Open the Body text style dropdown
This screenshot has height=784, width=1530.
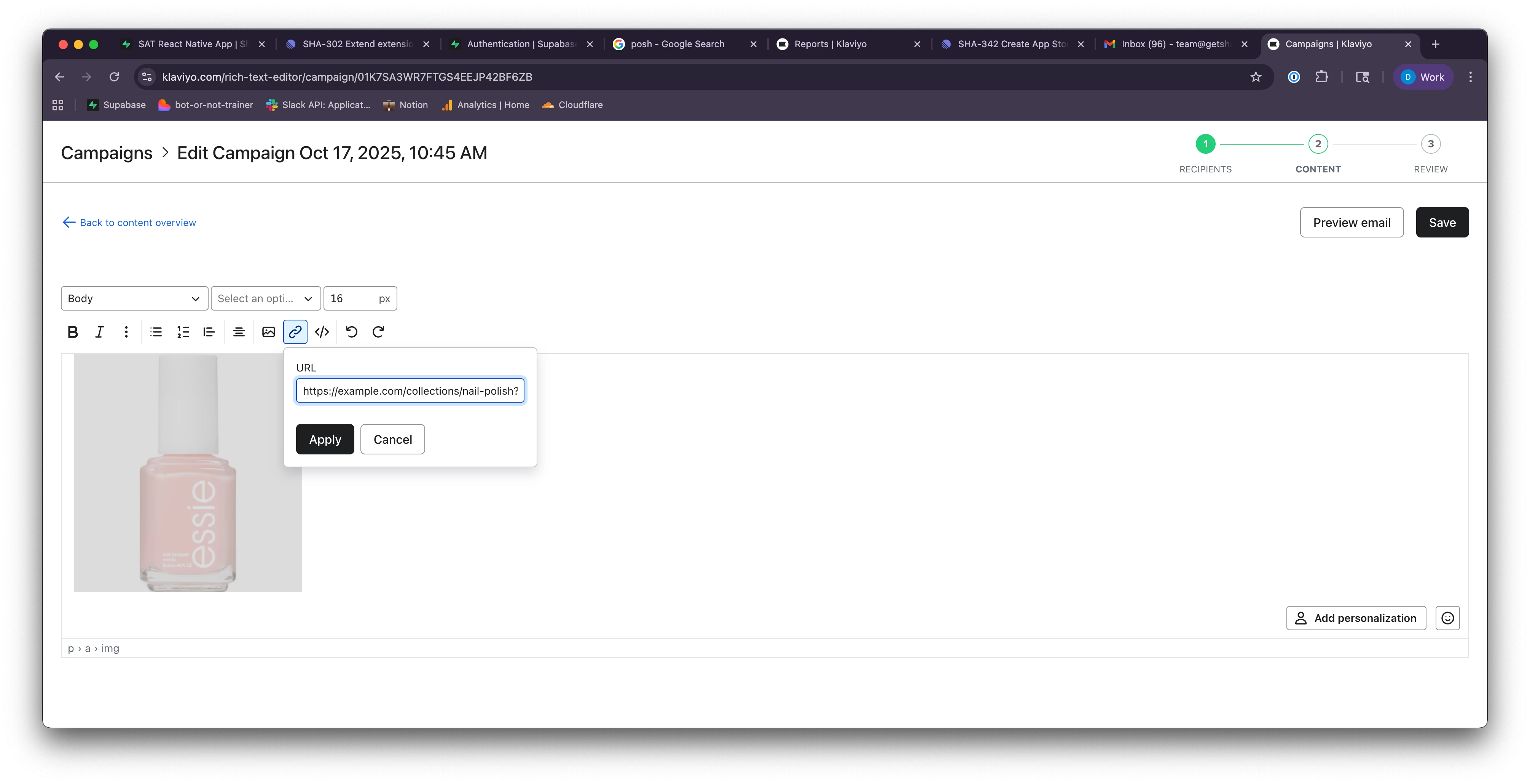pyautogui.click(x=134, y=299)
